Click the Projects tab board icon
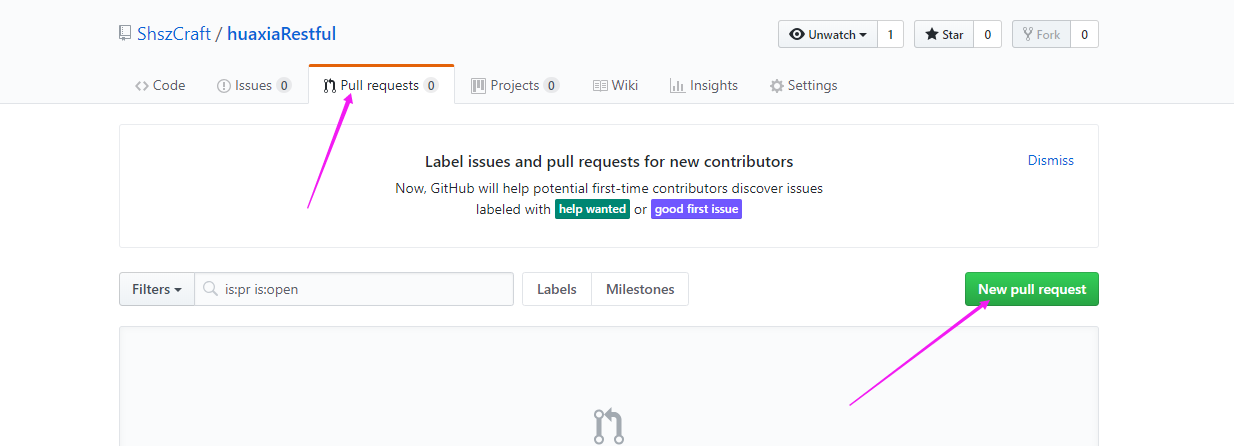The width and height of the screenshot is (1234, 446). point(479,86)
